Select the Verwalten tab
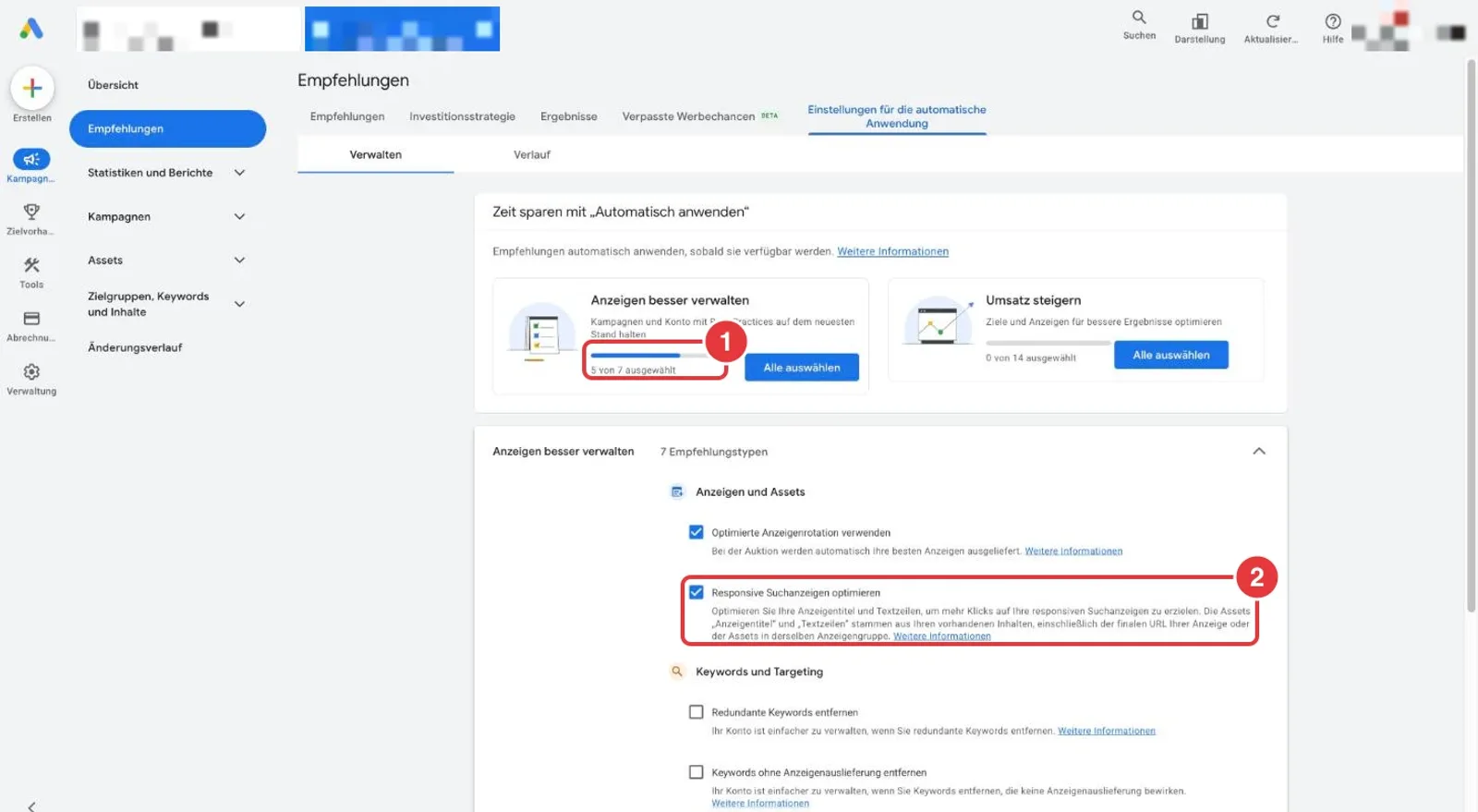The width and height of the screenshot is (1478, 812). 376,154
